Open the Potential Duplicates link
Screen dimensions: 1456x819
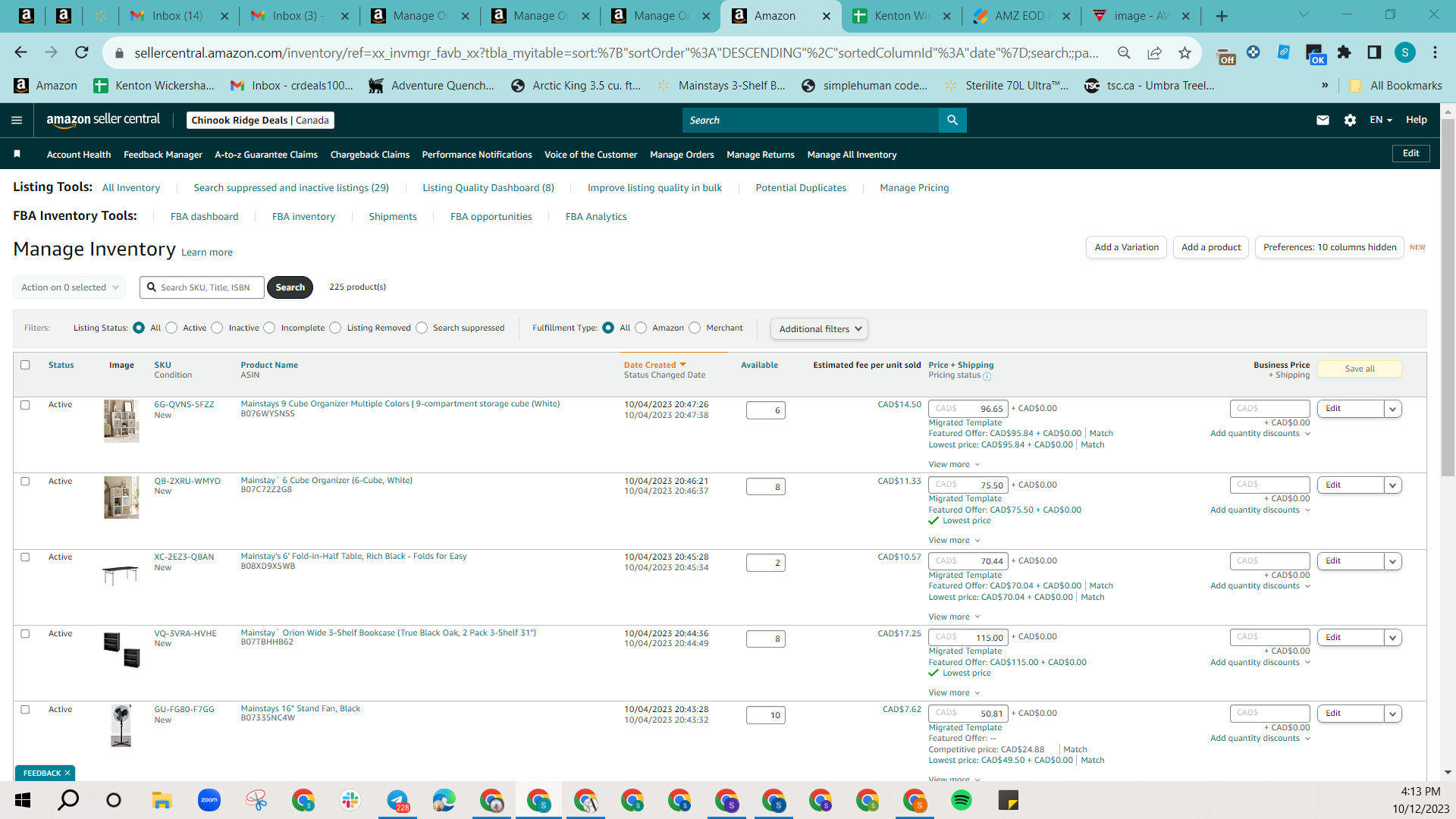pos(801,187)
